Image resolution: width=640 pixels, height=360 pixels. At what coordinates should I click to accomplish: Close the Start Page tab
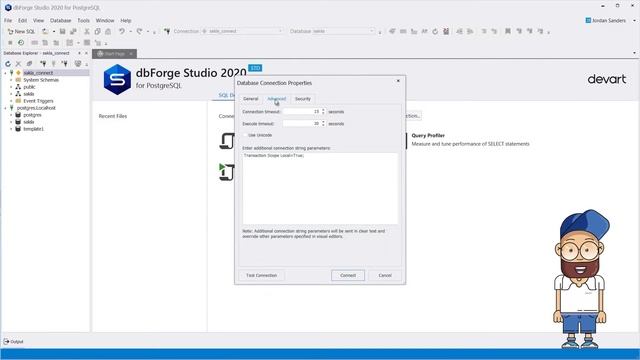point(131,54)
